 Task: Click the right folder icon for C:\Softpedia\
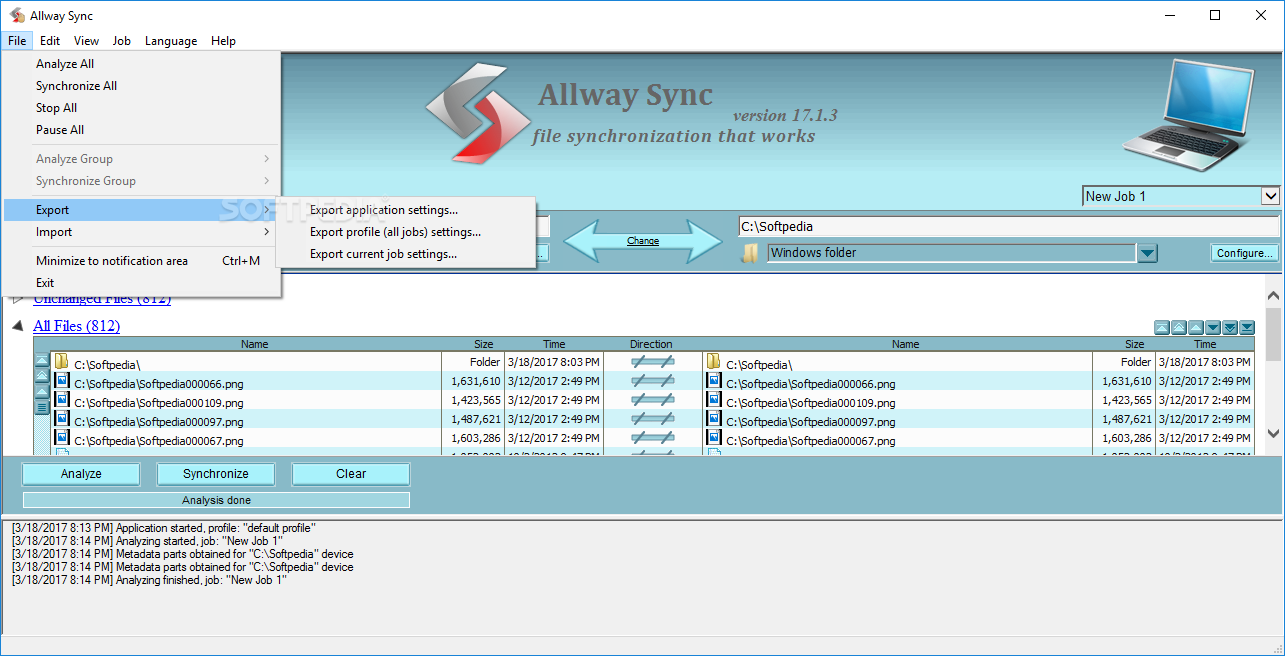(713, 362)
